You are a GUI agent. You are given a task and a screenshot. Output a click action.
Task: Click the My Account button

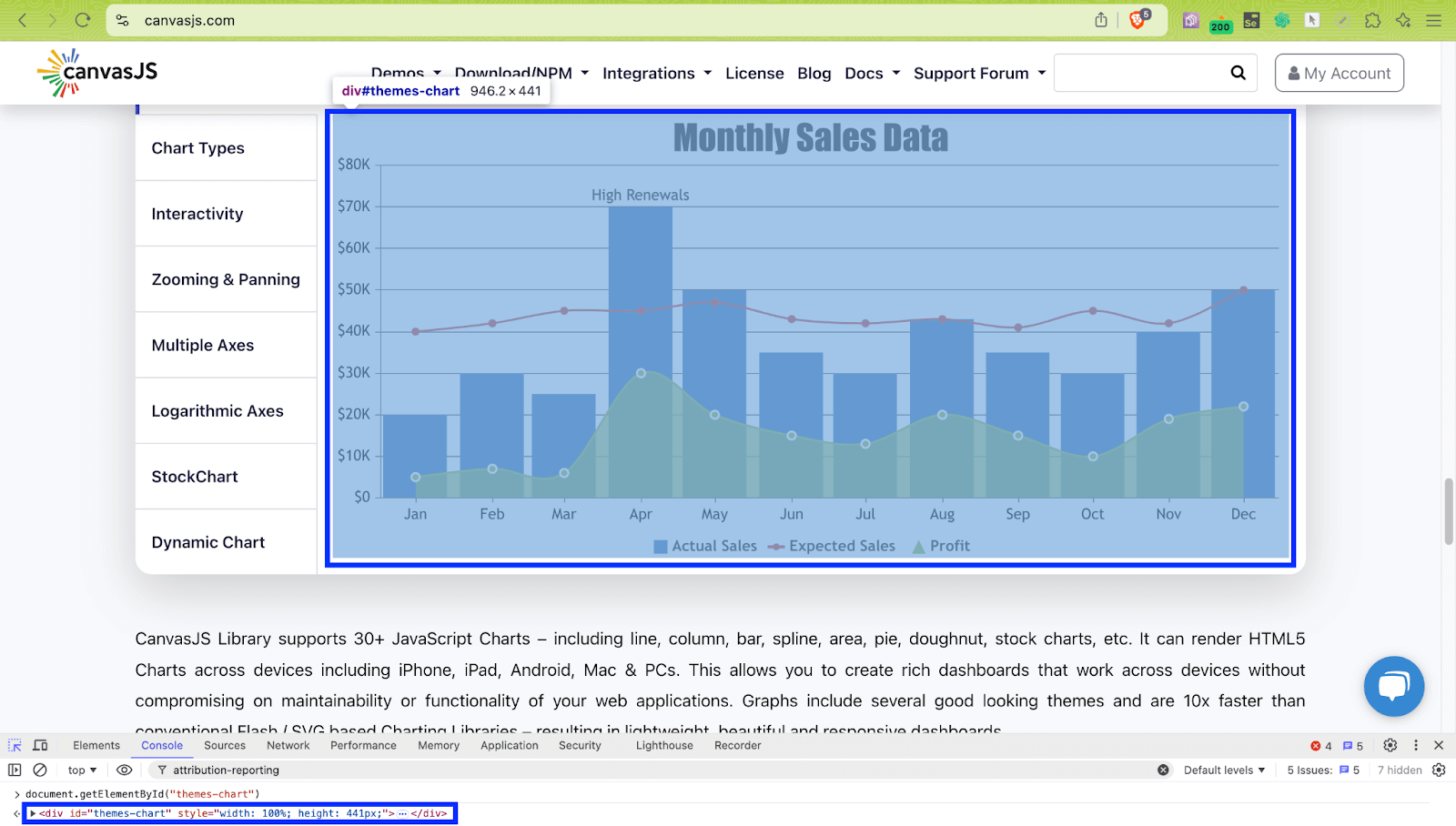point(1339,73)
